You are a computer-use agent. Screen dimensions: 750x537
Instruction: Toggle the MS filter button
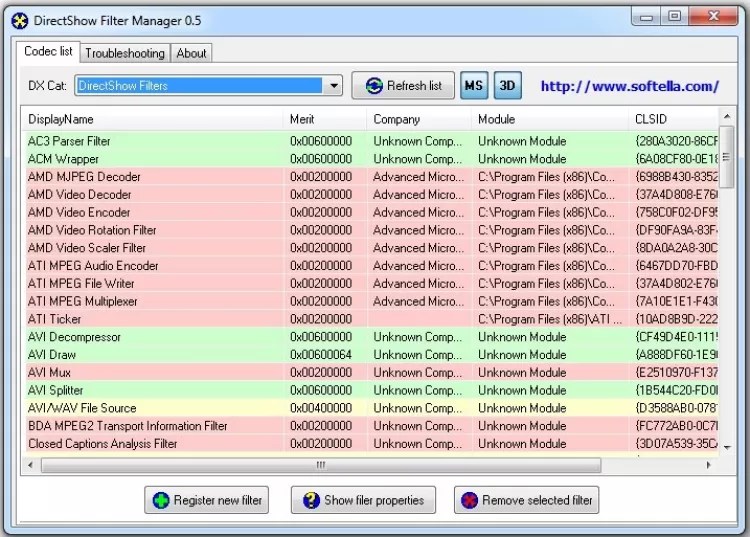tap(474, 86)
